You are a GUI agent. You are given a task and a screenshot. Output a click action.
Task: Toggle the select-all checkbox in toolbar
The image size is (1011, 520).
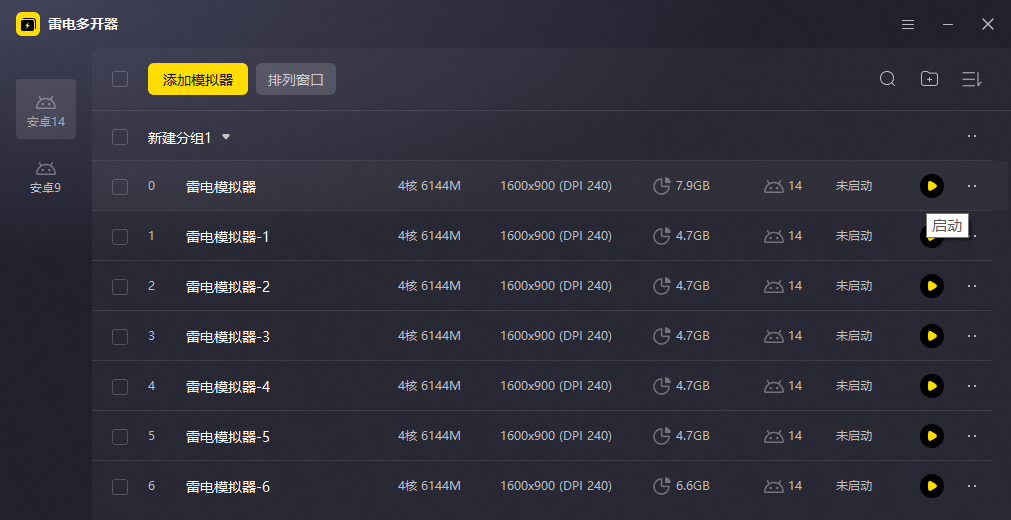click(120, 79)
